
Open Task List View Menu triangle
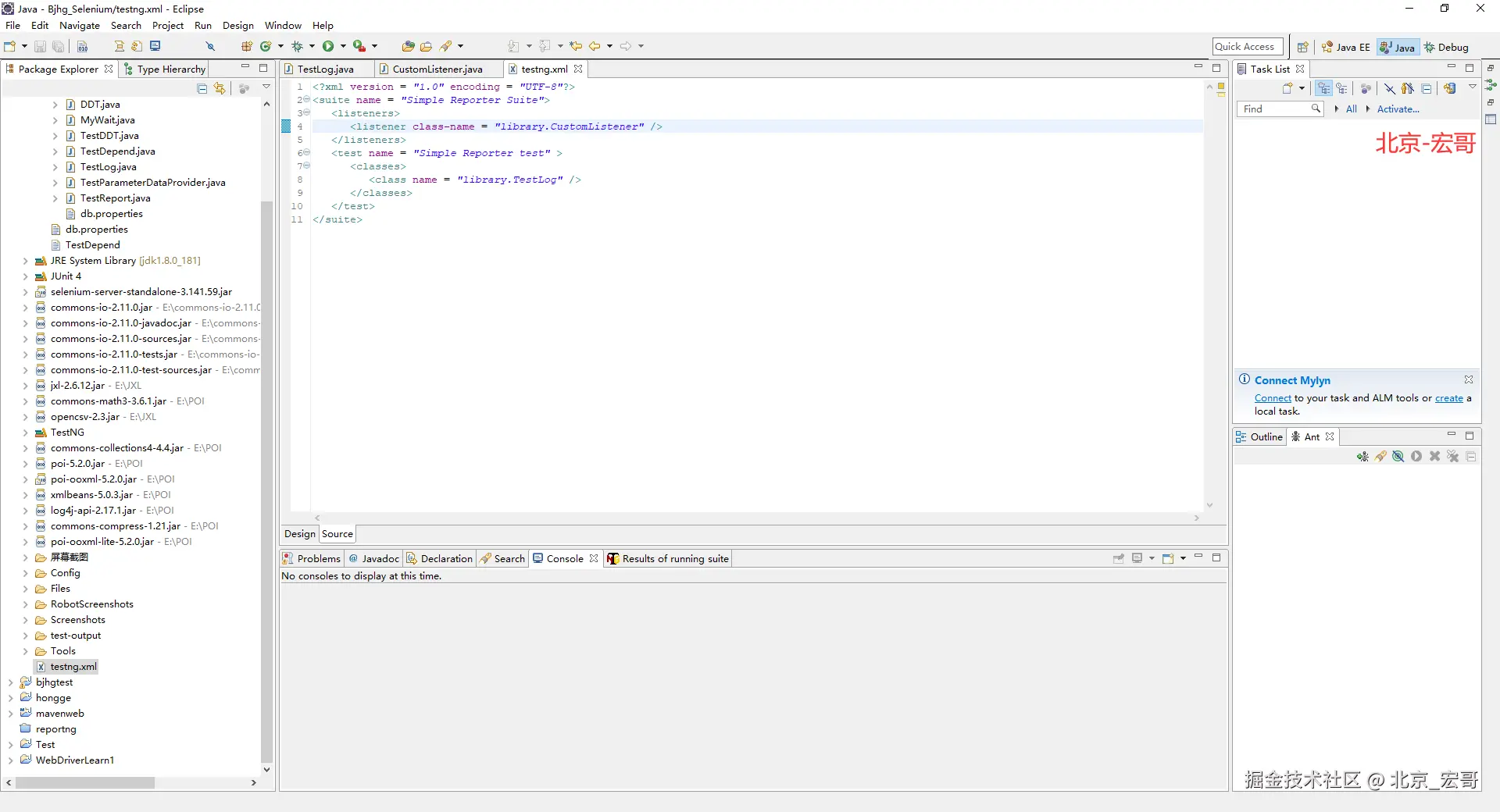click(x=1472, y=87)
